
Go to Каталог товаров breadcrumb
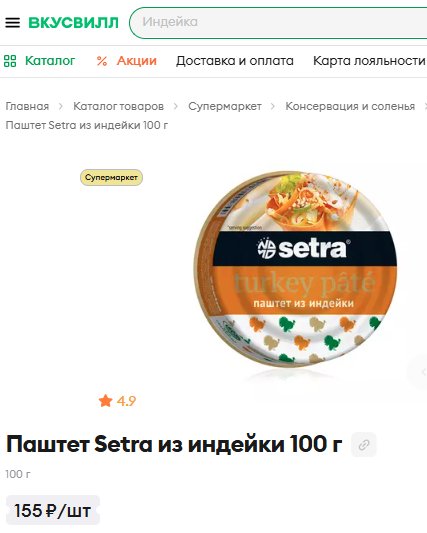119,106
